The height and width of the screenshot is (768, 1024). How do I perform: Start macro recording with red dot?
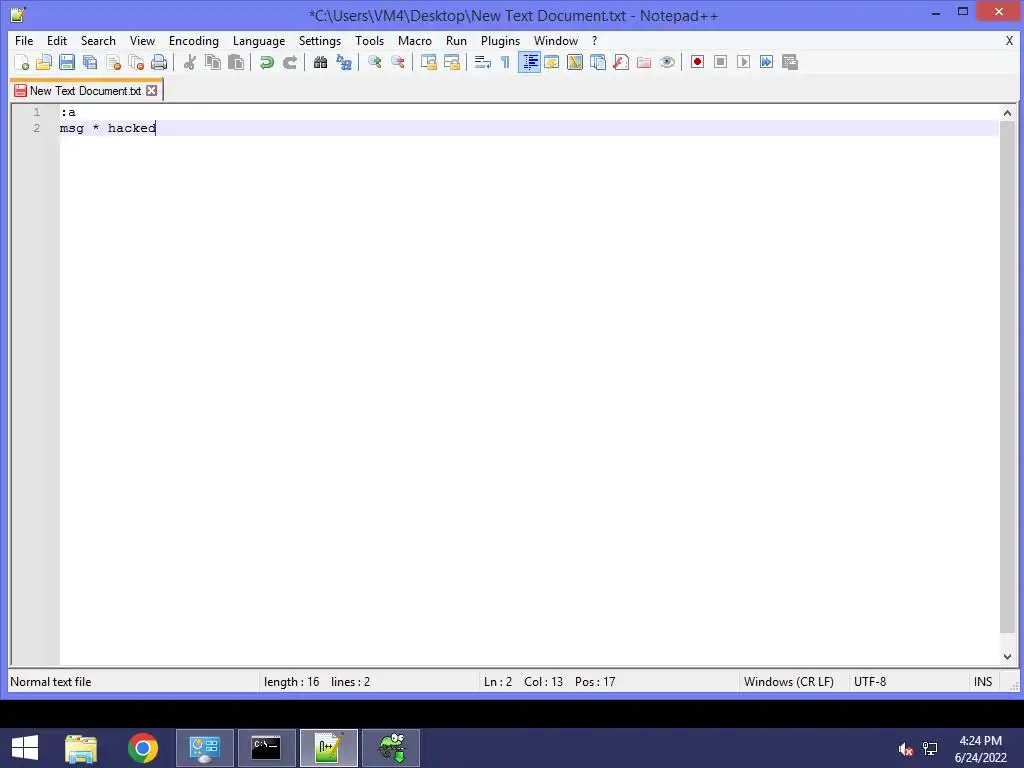pyautogui.click(x=697, y=62)
